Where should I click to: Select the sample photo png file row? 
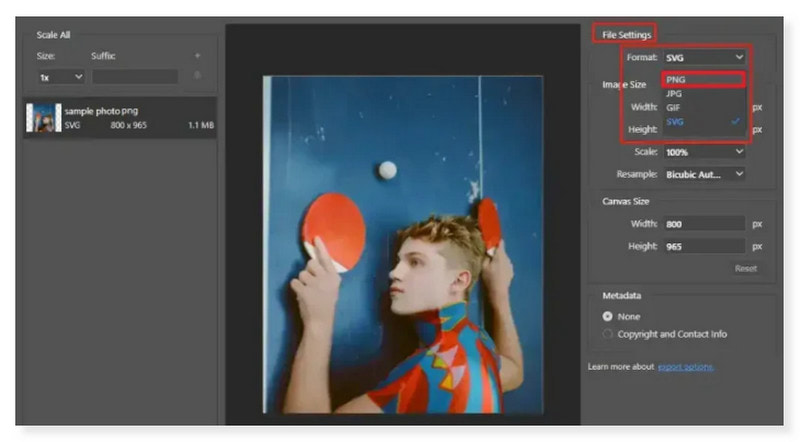(x=120, y=118)
